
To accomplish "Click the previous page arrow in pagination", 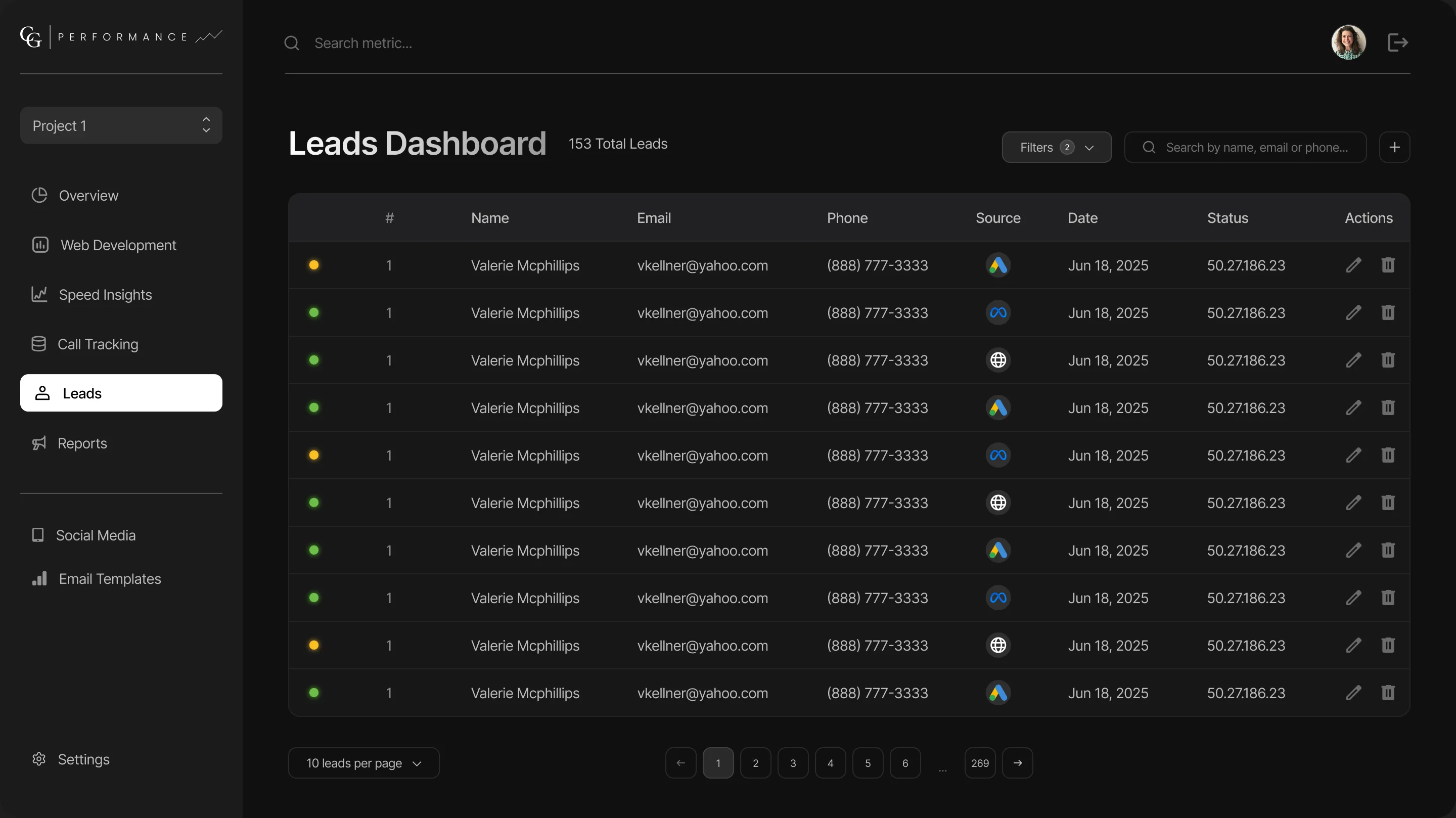I will (680, 763).
